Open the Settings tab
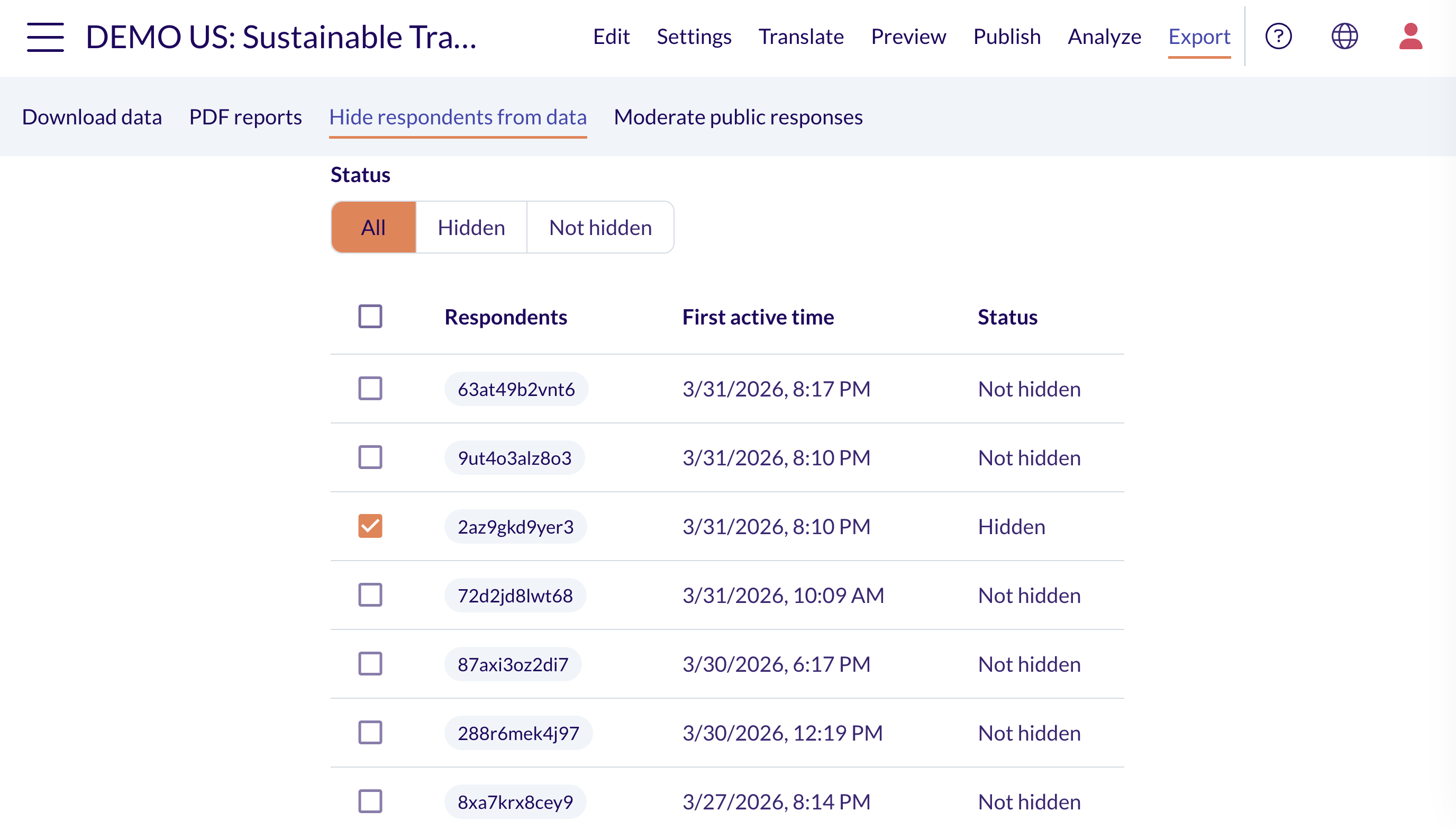The image size is (1456, 829). (694, 37)
